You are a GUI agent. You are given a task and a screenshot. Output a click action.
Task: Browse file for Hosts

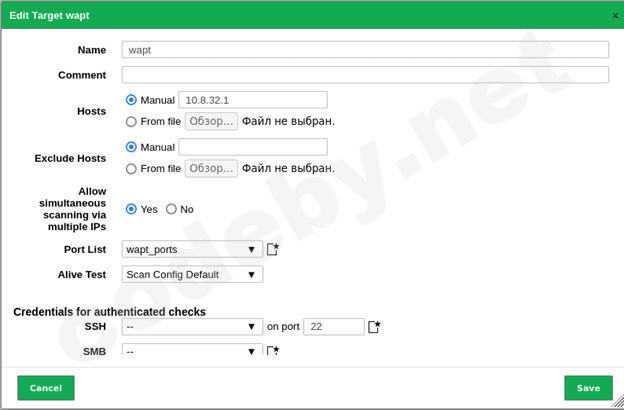211,121
